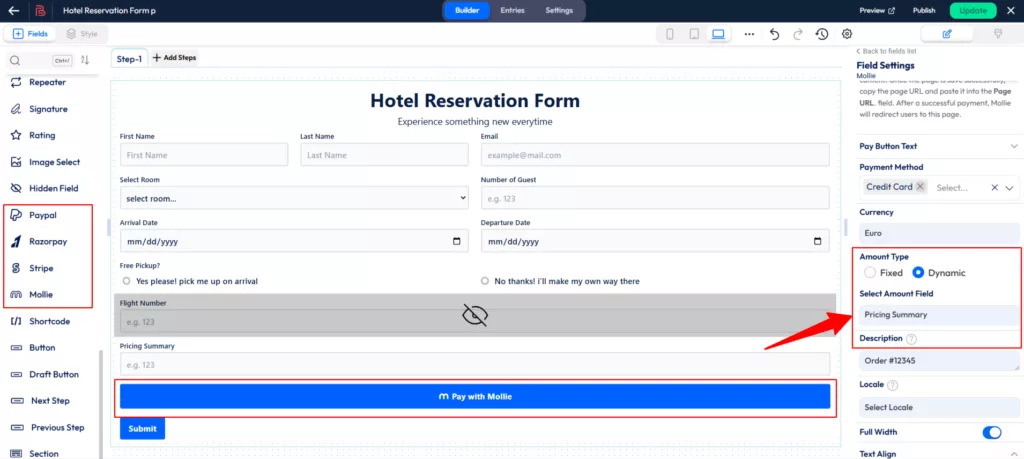Remove the Credit Card tag
Image resolution: width=1024 pixels, height=459 pixels.
click(920, 187)
